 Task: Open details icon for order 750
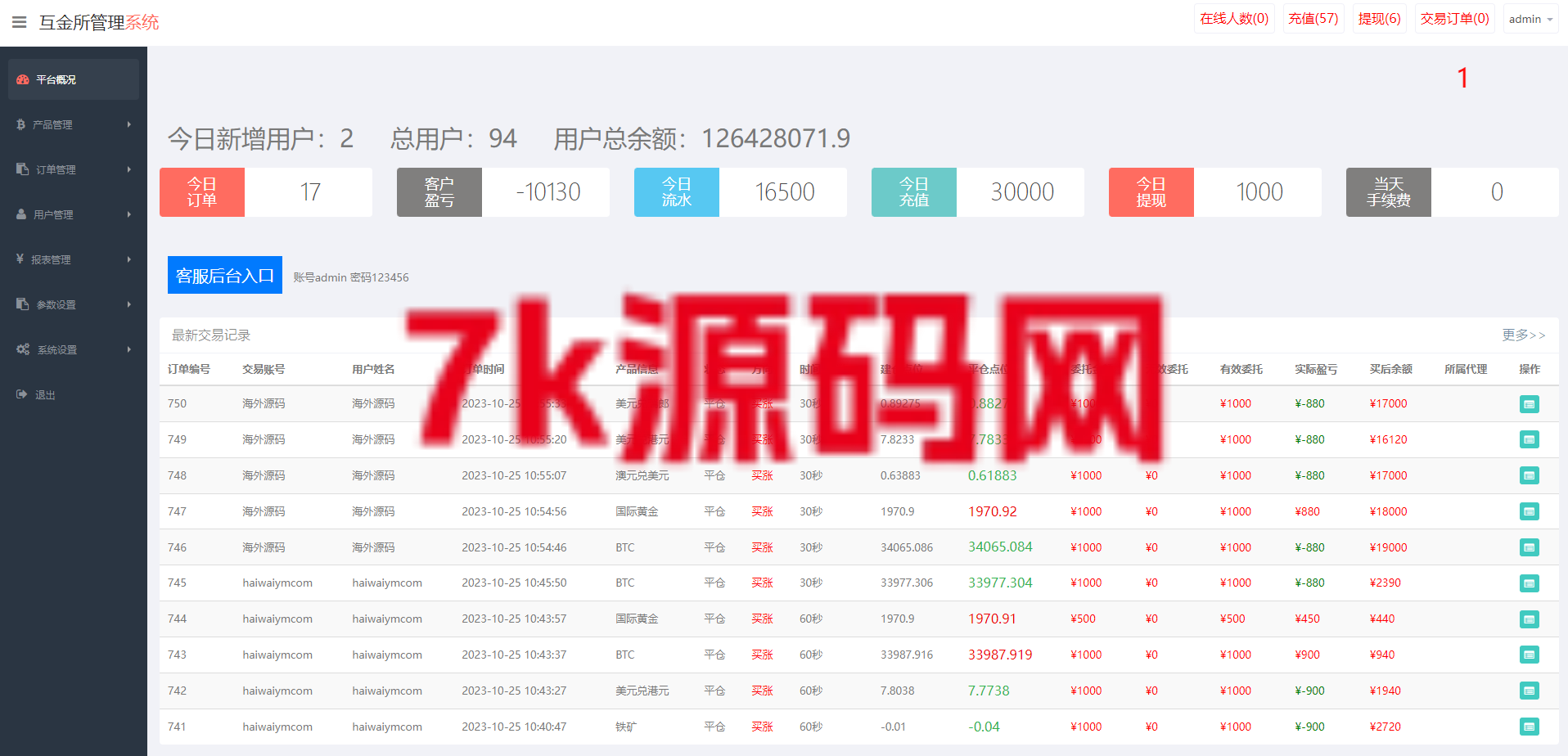[1530, 404]
